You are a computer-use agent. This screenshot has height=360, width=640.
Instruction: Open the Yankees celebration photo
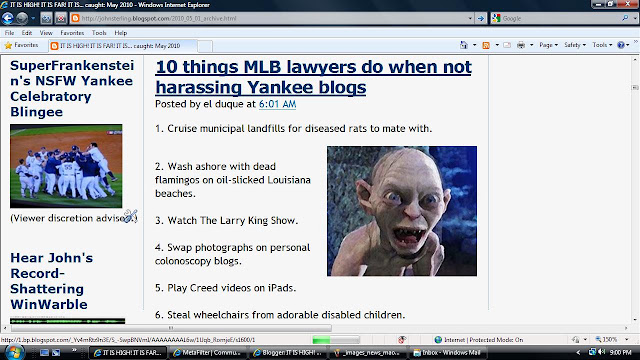[66, 166]
